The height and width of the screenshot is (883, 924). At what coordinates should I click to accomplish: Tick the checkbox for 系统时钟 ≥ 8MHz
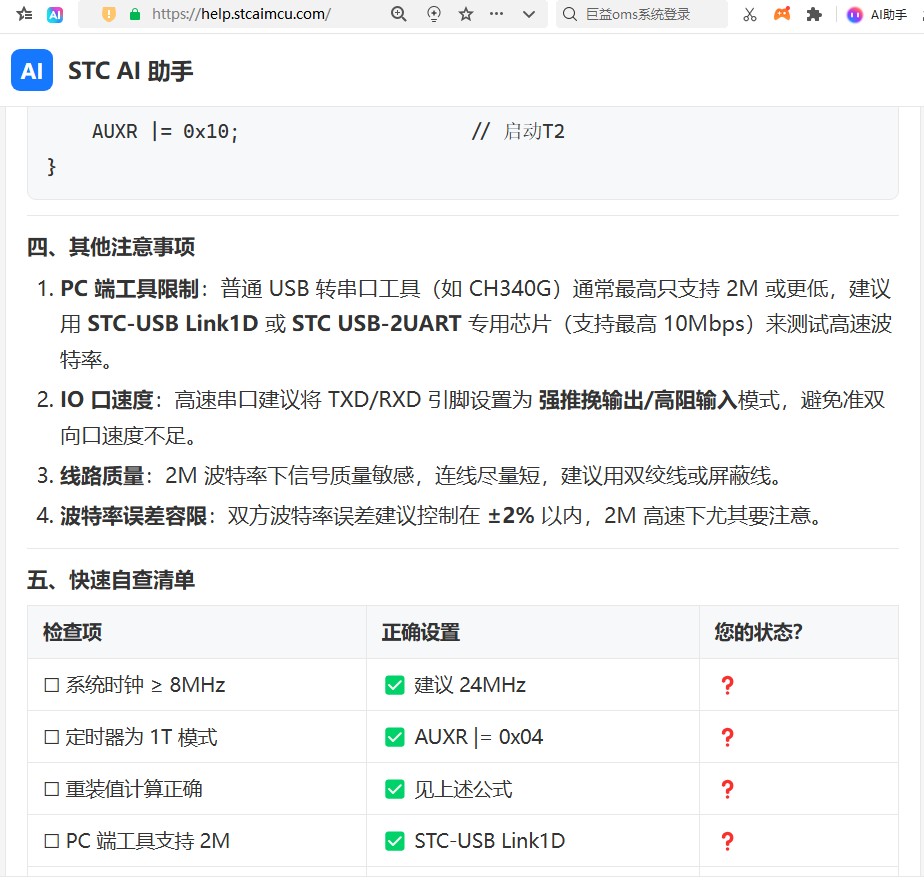click(x=52, y=685)
